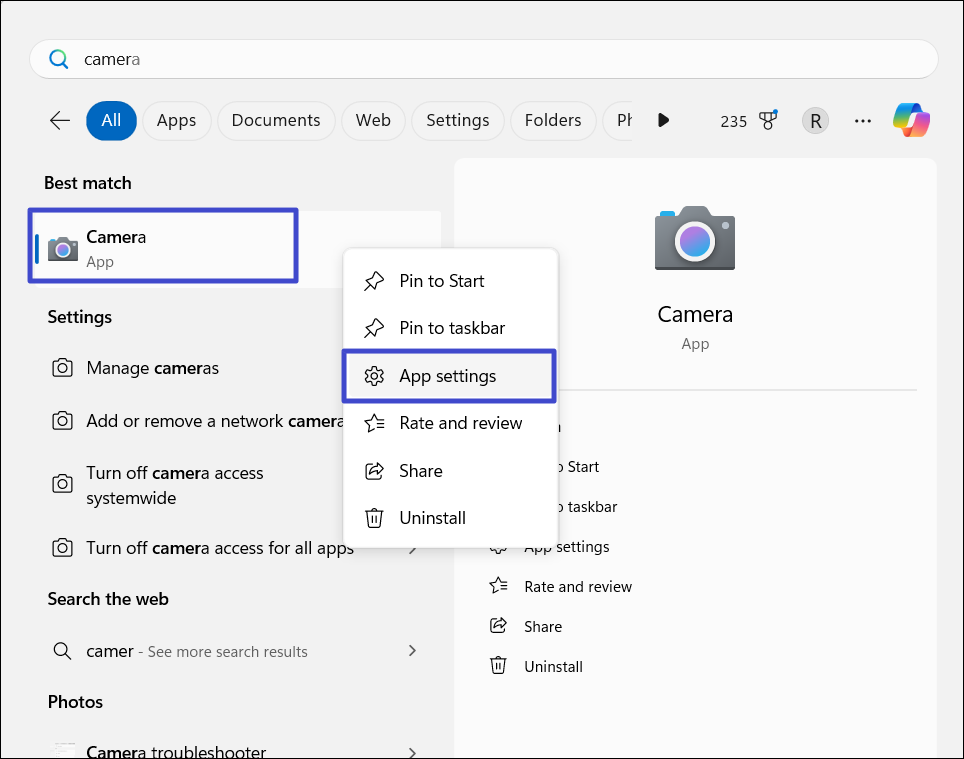Click the Uninstall trash icon in right panel
Image resolution: width=964 pixels, height=759 pixels.
498,666
